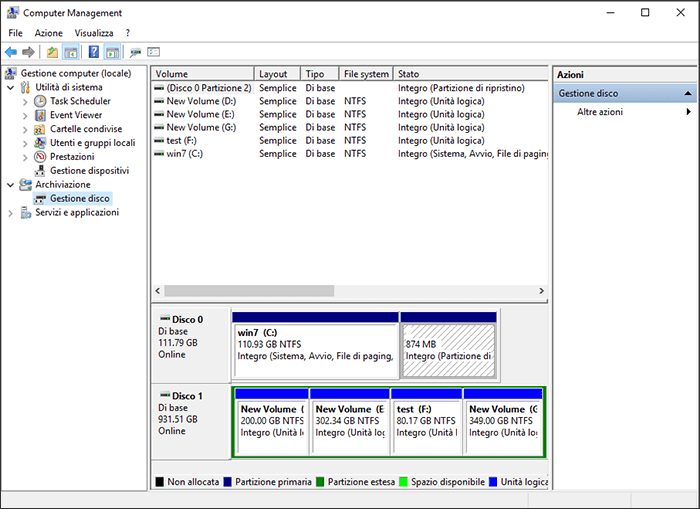700x509 pixels.
Task: Sort by the File system column header
Action: click(366, 74)
